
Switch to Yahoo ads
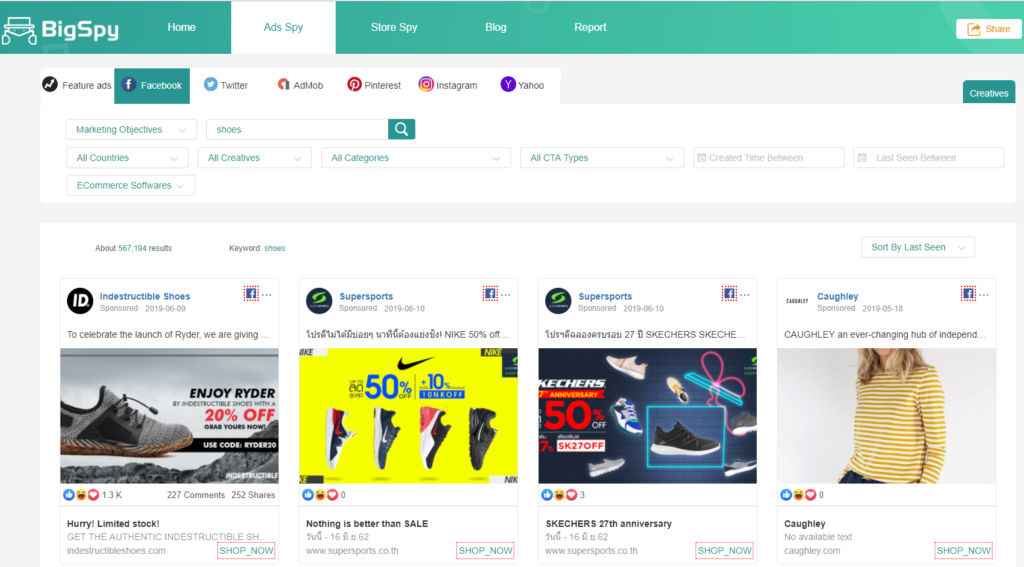click(522, 85)
